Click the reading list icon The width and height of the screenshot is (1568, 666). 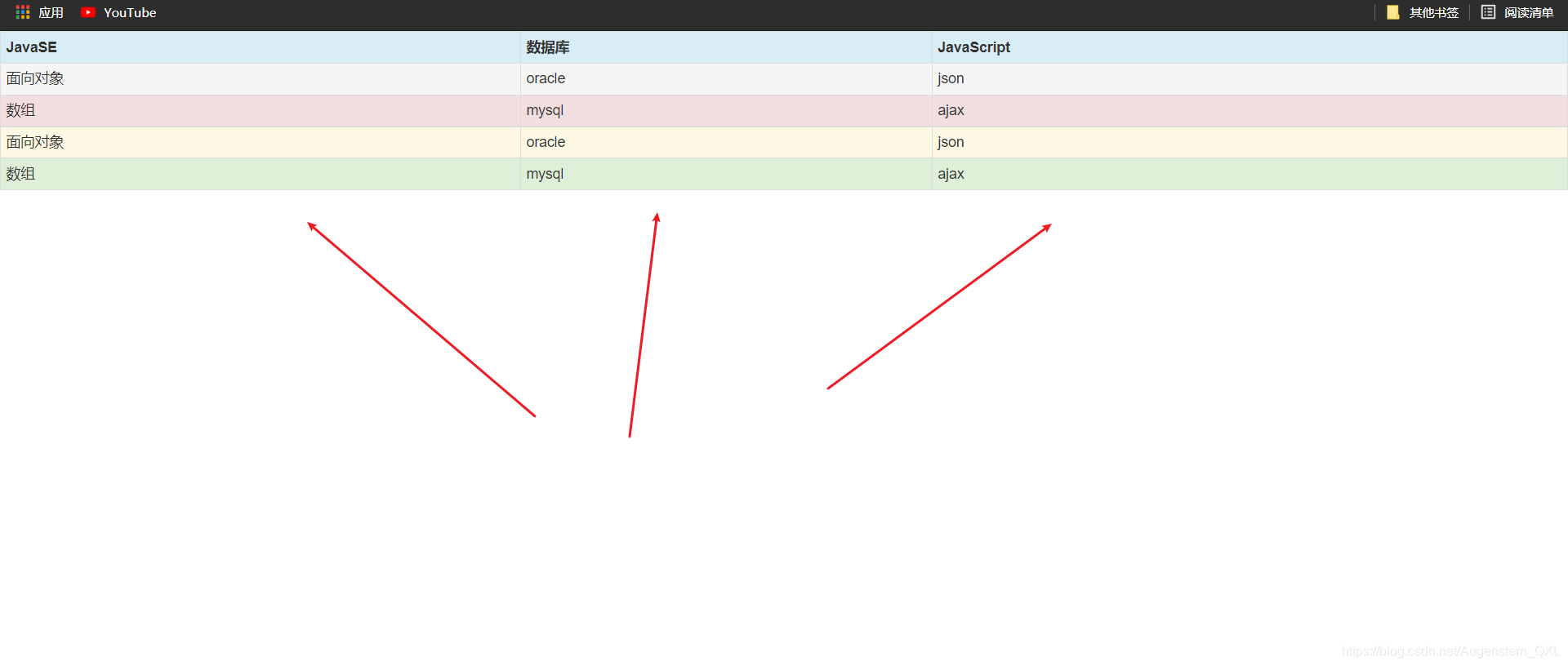(1489, 12)
